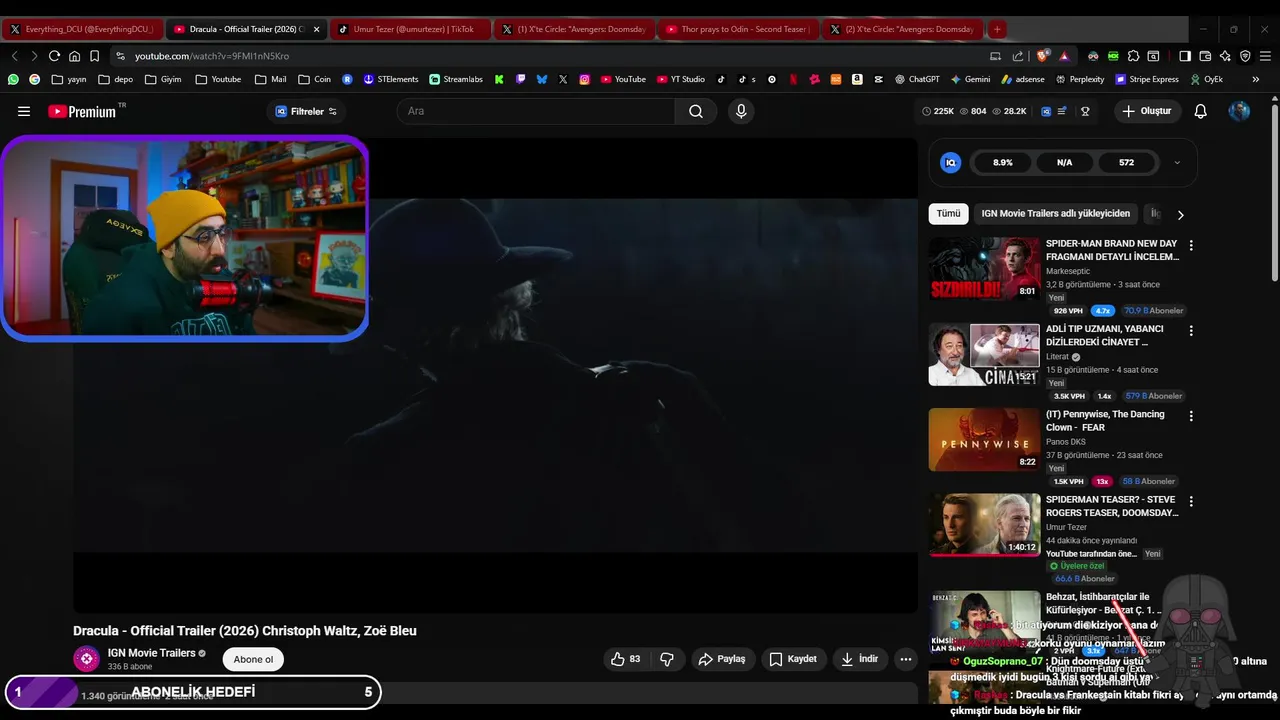1280x720 pixels.
Task: Open options for Adli Tıp Uzmanı video
Action: tap(1190, 330)
